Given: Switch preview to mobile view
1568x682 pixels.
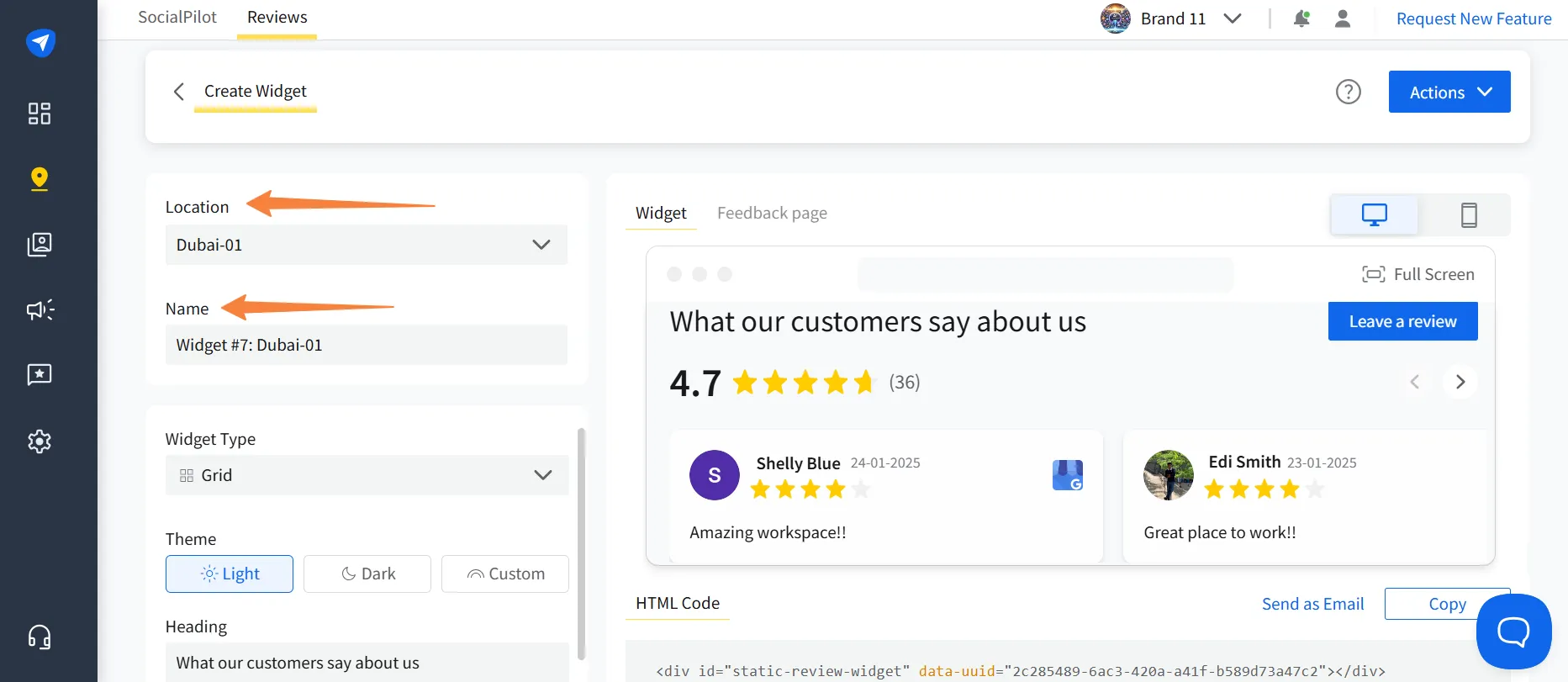Looking at the screenshot, I should tap(1470, 214).
